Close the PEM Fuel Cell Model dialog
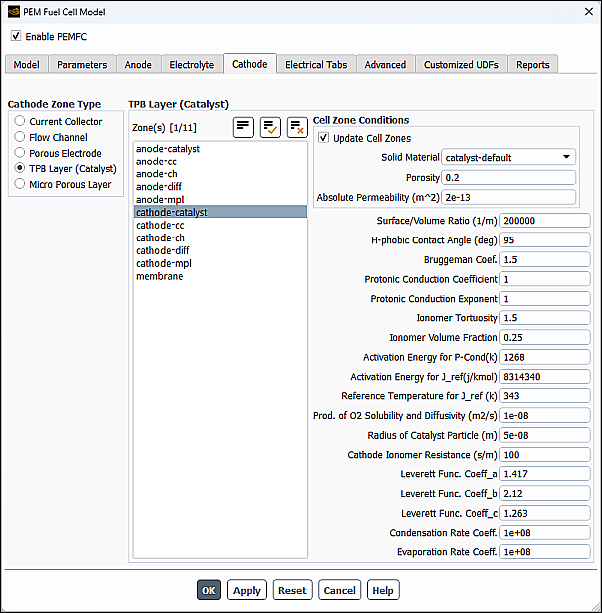The height and width of the screenshot is (613, 602). pyautogui.click(x=589, y=12)
